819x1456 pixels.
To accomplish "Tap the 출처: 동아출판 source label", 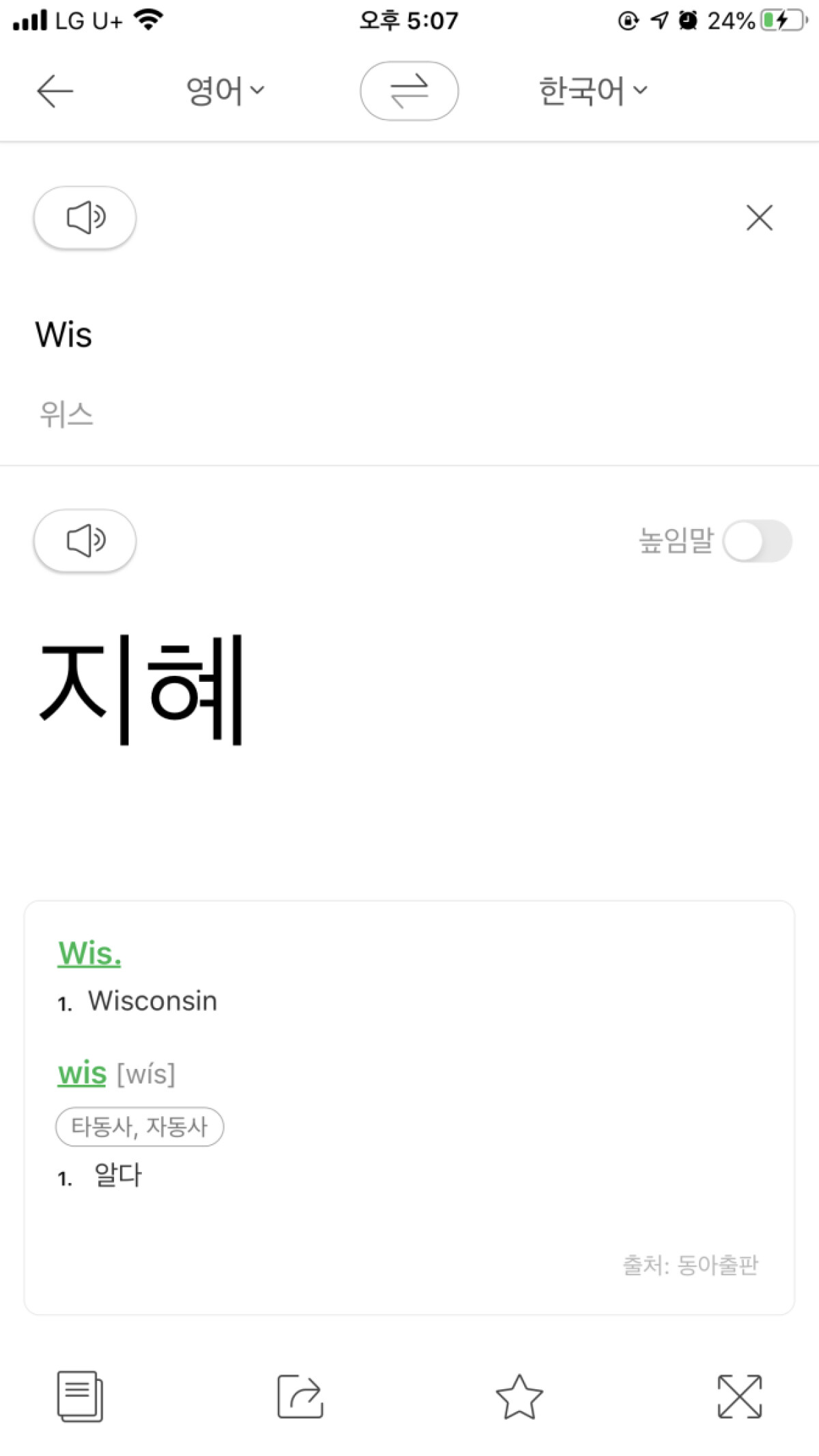I will 690,1265.
